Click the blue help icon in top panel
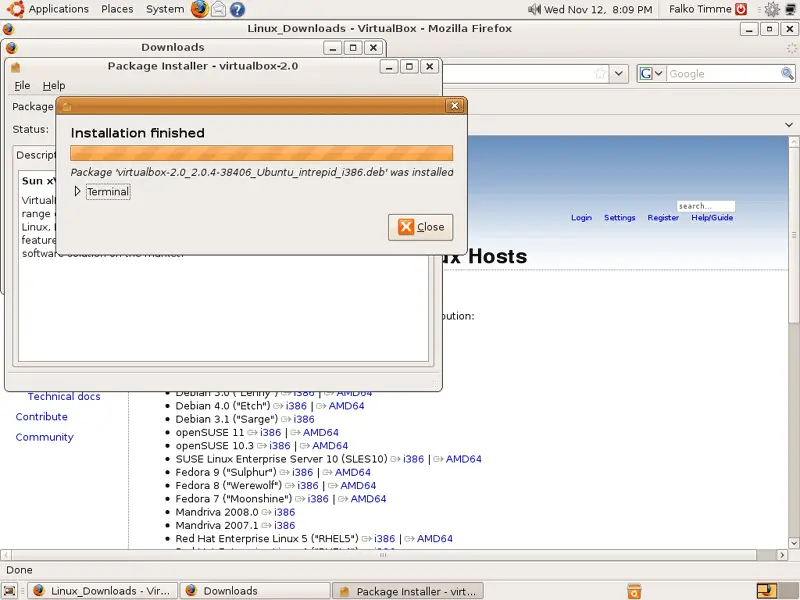800x600 pixels. point(237,9)
